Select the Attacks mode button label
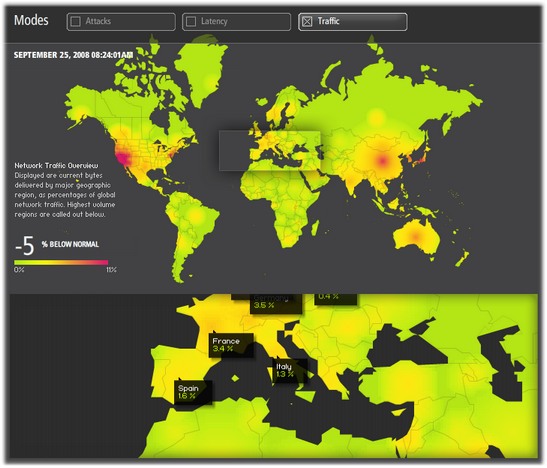Image resolution: width=547 pixels, height=468 pixels. [x=98, y=21]
